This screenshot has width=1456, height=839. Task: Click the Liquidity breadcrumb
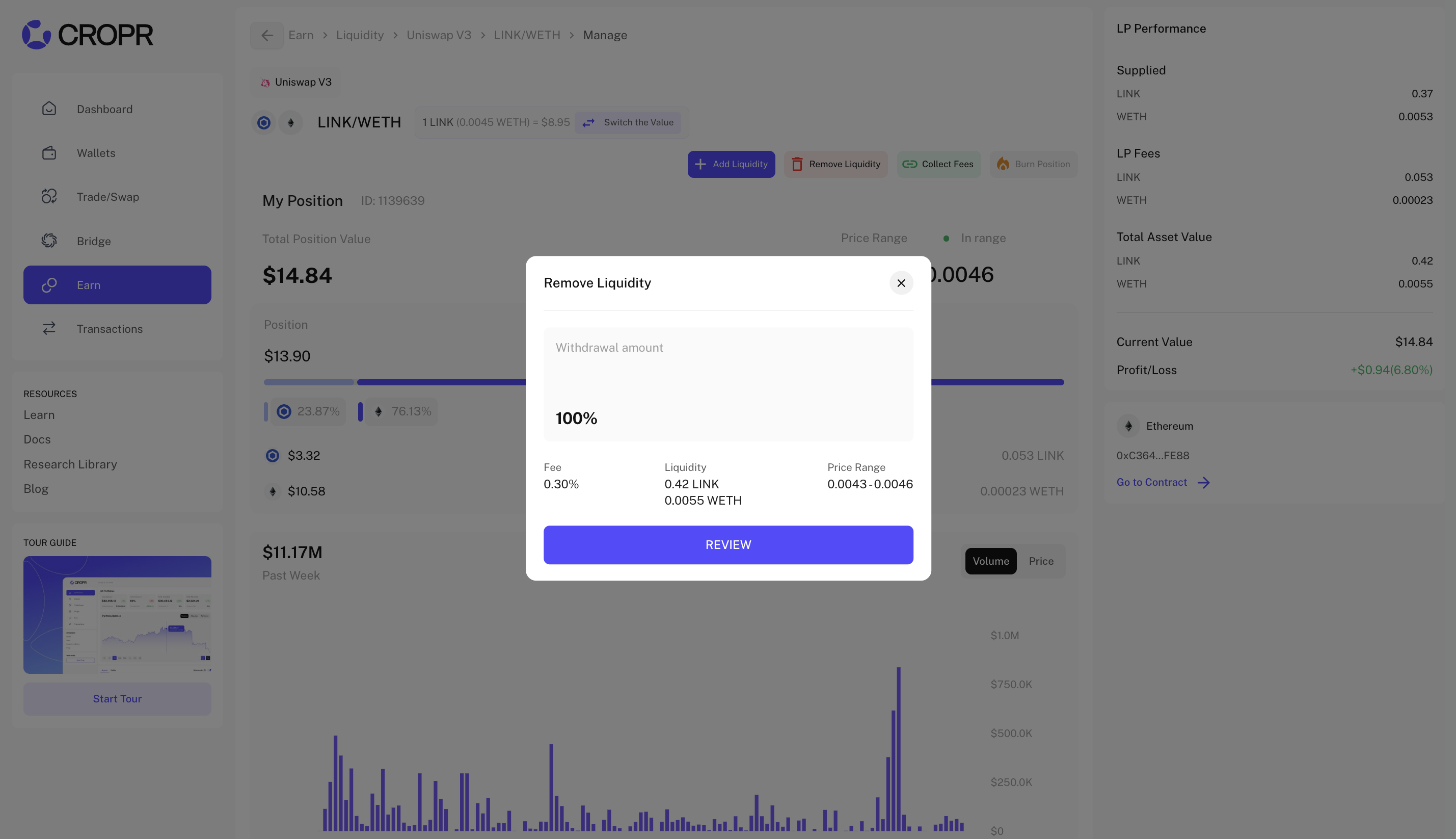pyautogui.click(x=360, y=35)
